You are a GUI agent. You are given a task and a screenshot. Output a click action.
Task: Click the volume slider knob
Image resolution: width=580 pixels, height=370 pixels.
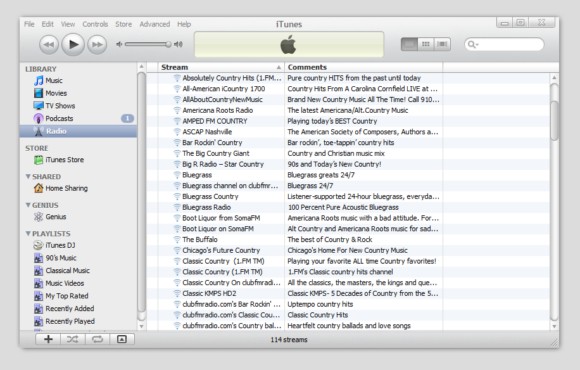pyautogui.click(x=168, y=44)
